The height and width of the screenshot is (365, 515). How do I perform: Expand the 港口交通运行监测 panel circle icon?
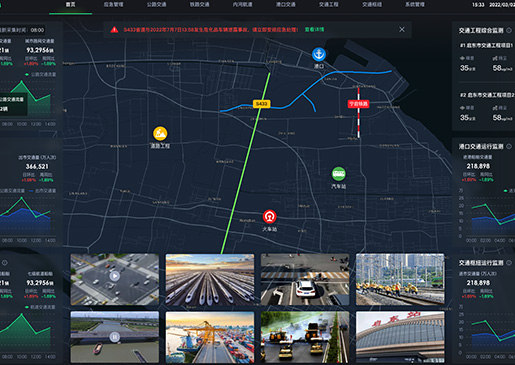509,146
